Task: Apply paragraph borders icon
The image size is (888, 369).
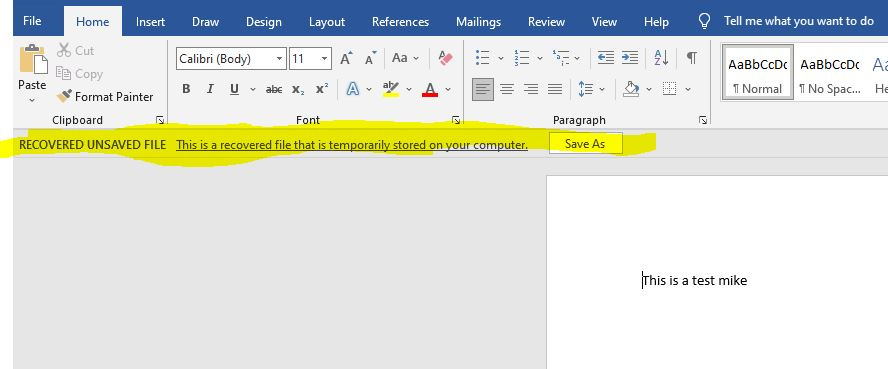Action: (669, 89)
